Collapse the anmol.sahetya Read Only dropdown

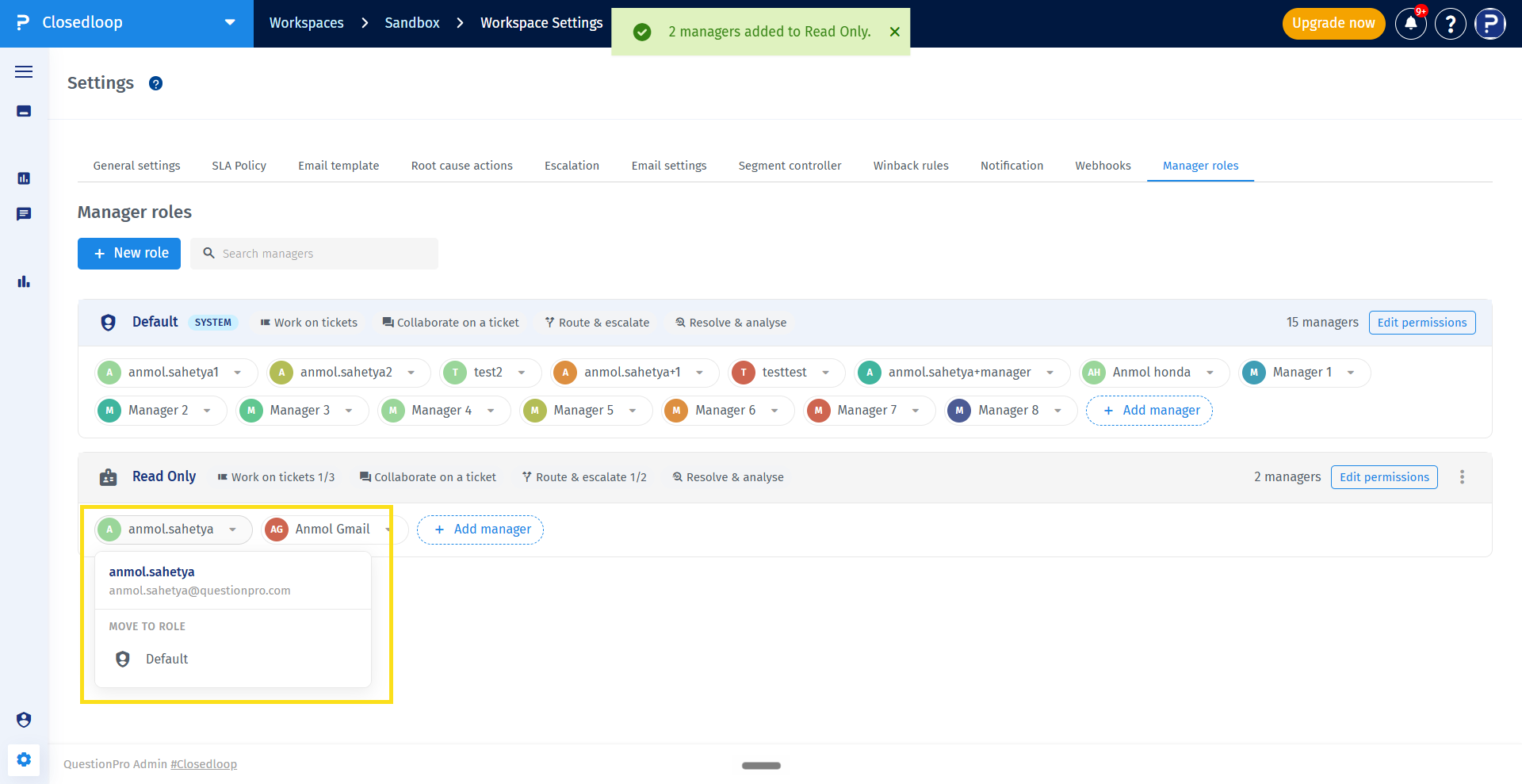click(x=232, y=530)
